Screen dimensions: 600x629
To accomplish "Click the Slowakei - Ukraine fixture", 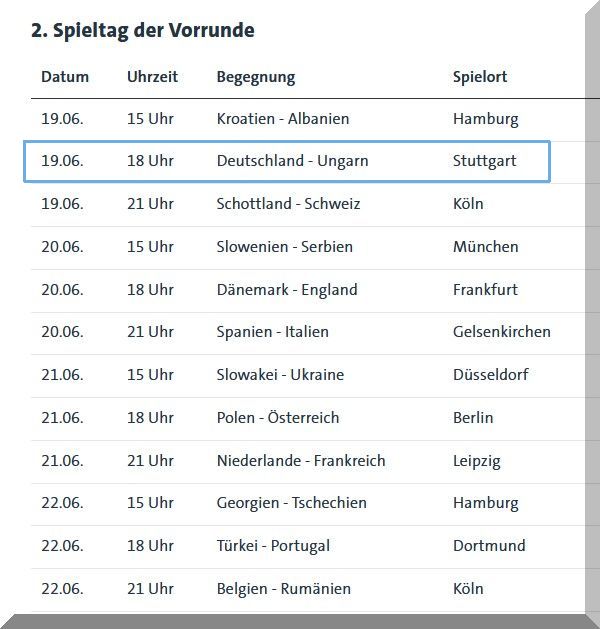I will pos(280,375).
